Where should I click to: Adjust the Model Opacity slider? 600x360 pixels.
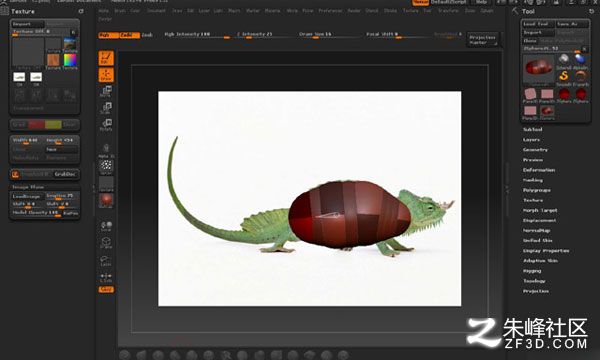coord(36,213)
